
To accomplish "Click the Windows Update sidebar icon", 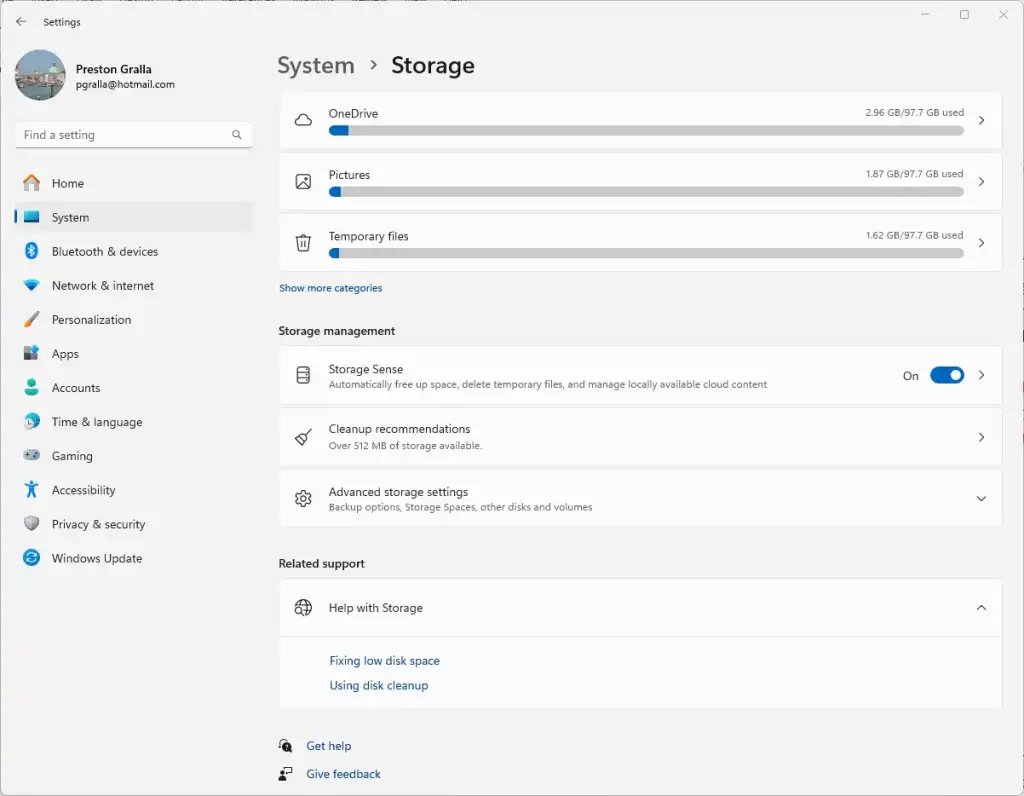I will pos(32,559).
